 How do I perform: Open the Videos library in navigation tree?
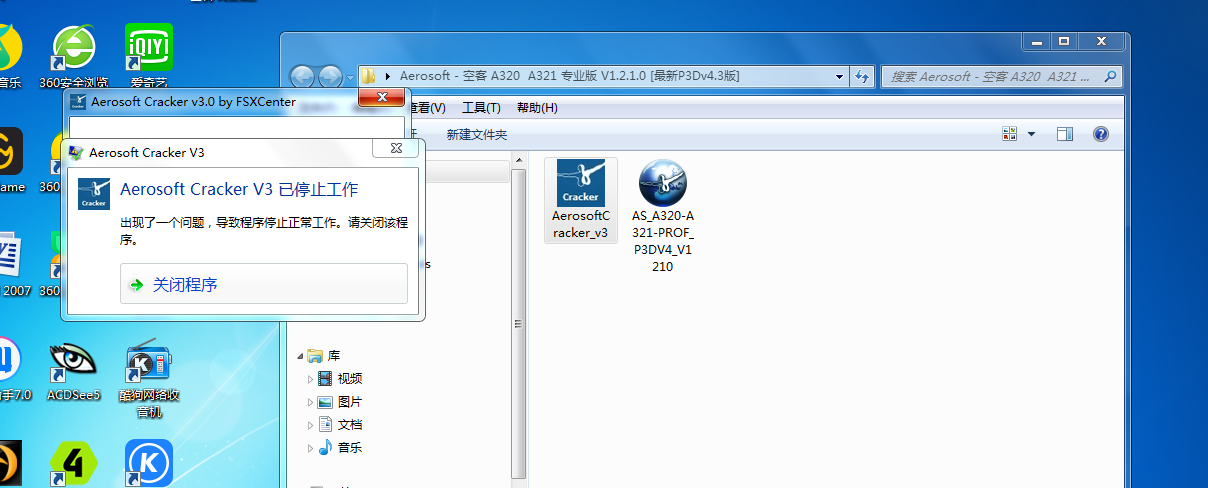tap(349, 378)
